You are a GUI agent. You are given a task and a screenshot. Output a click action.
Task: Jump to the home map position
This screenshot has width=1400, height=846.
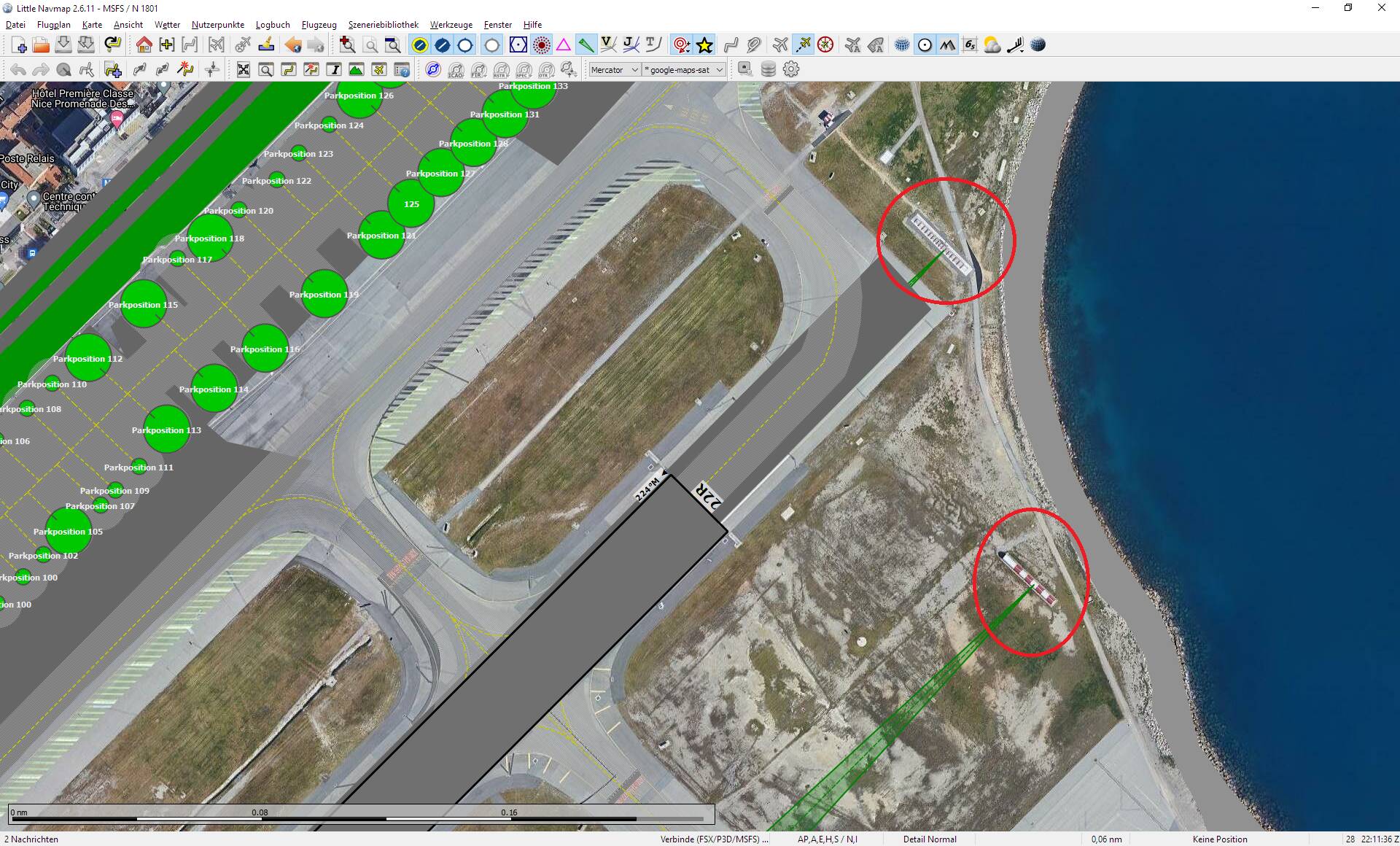point(143,44)
